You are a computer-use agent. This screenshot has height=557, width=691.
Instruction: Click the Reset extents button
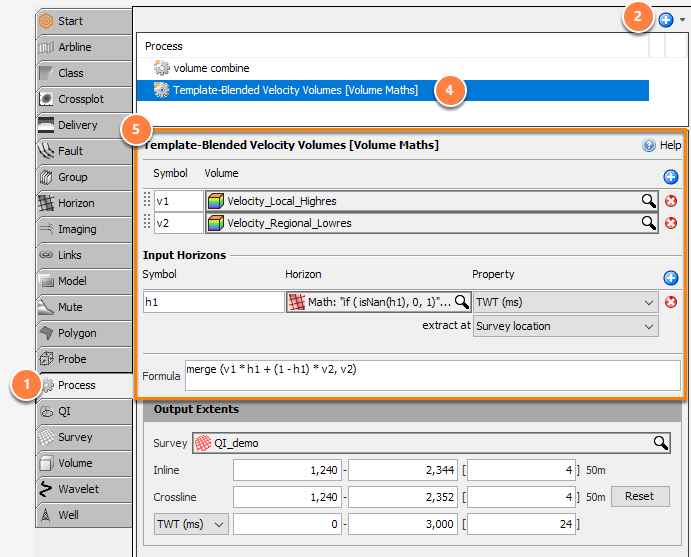click(x=640, y=496)
